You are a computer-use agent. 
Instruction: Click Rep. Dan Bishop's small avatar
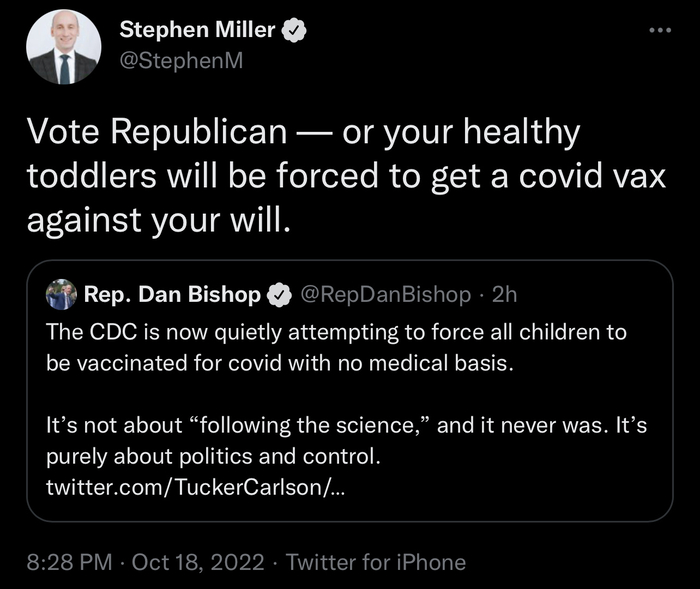[x=61, y=294]
